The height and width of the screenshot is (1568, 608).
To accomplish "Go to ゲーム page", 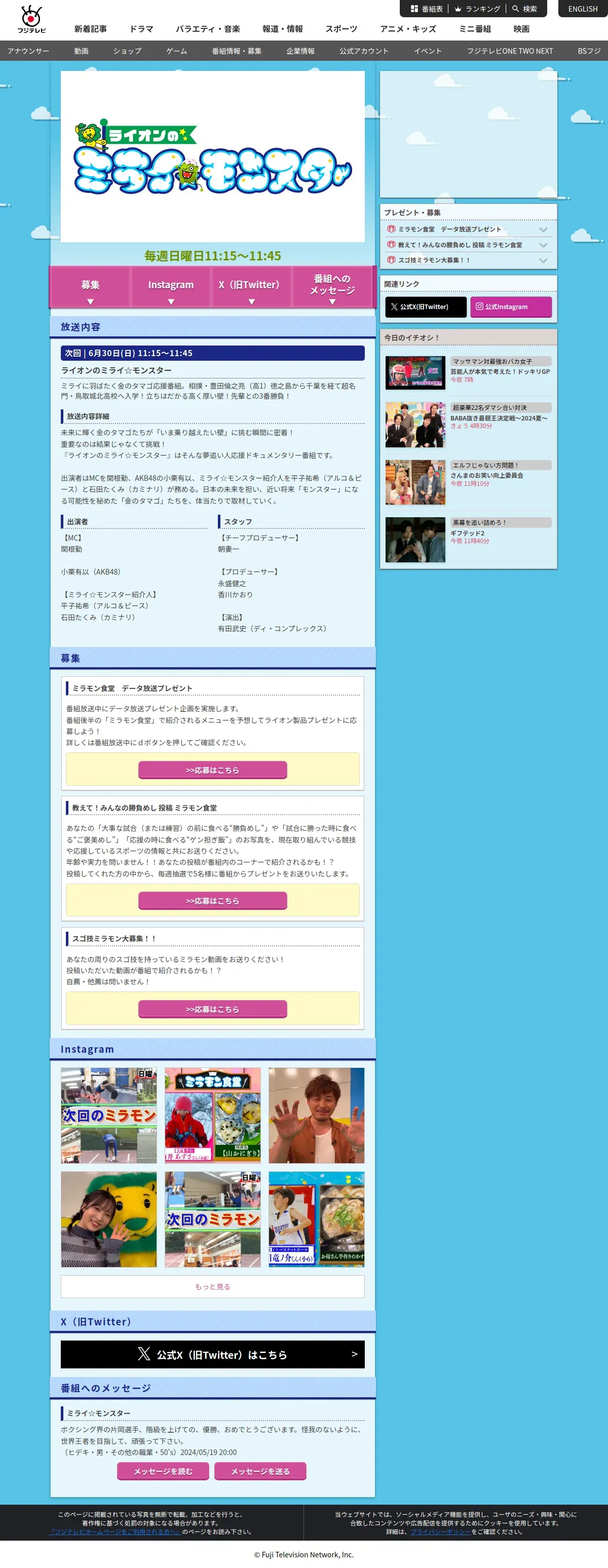I will tap(176, 51).
